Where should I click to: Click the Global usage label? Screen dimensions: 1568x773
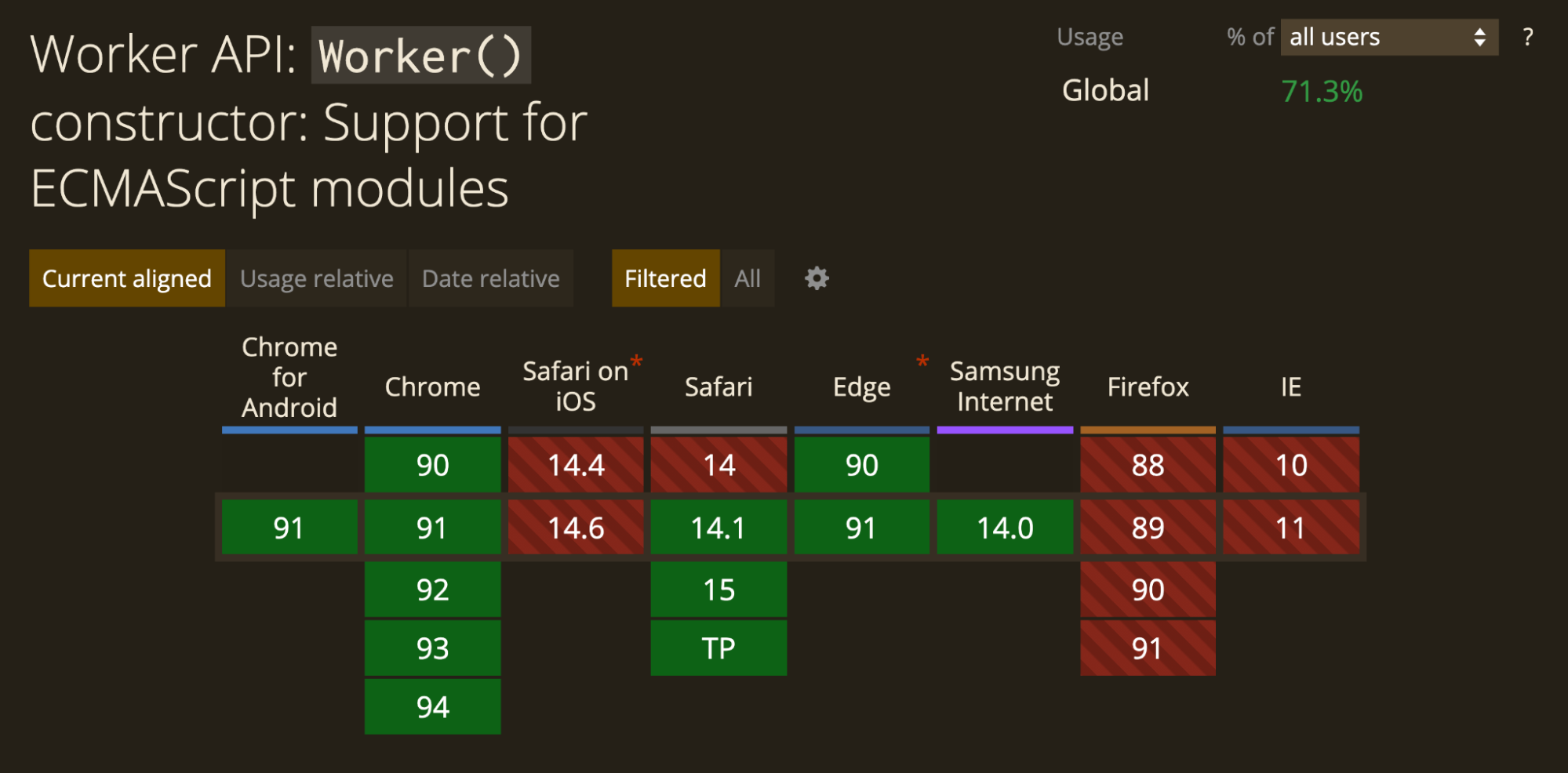(x=1106, y=90)
